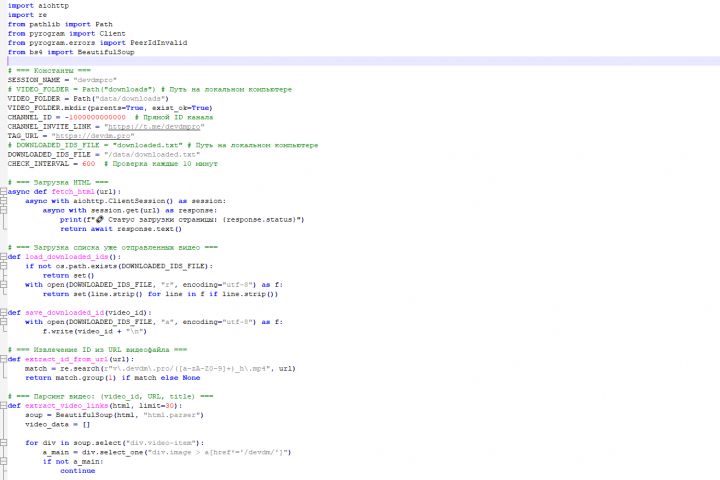The height and width of the screenshot is (480, 720).
Task: Collapse fold at open(DOWNLOADED_IDS_FILE, "r") line
Action: 4,285
